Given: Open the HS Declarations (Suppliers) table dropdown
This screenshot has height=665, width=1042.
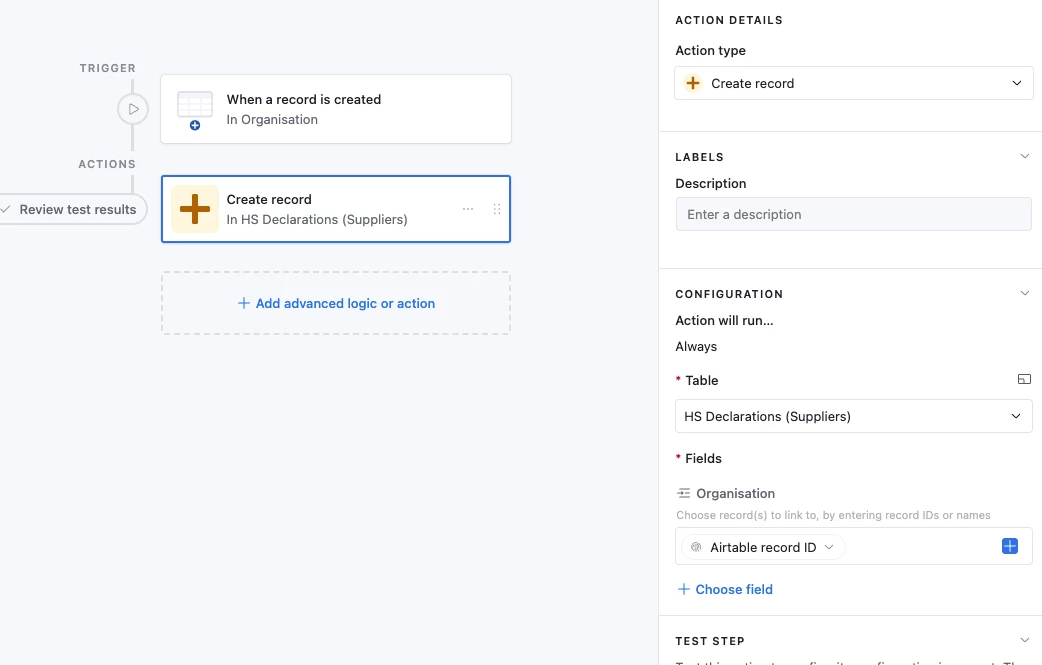Looking at the screenshot, I should (x=853, y=416).
